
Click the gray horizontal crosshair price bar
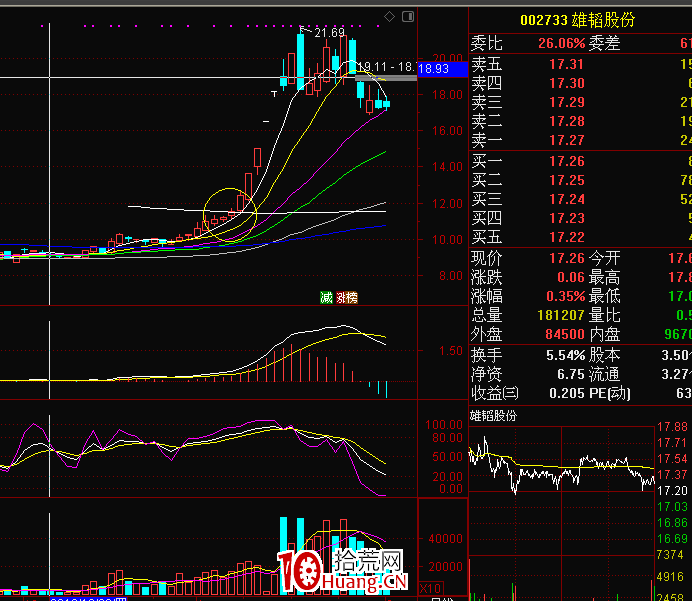click(x=385, y=77)
